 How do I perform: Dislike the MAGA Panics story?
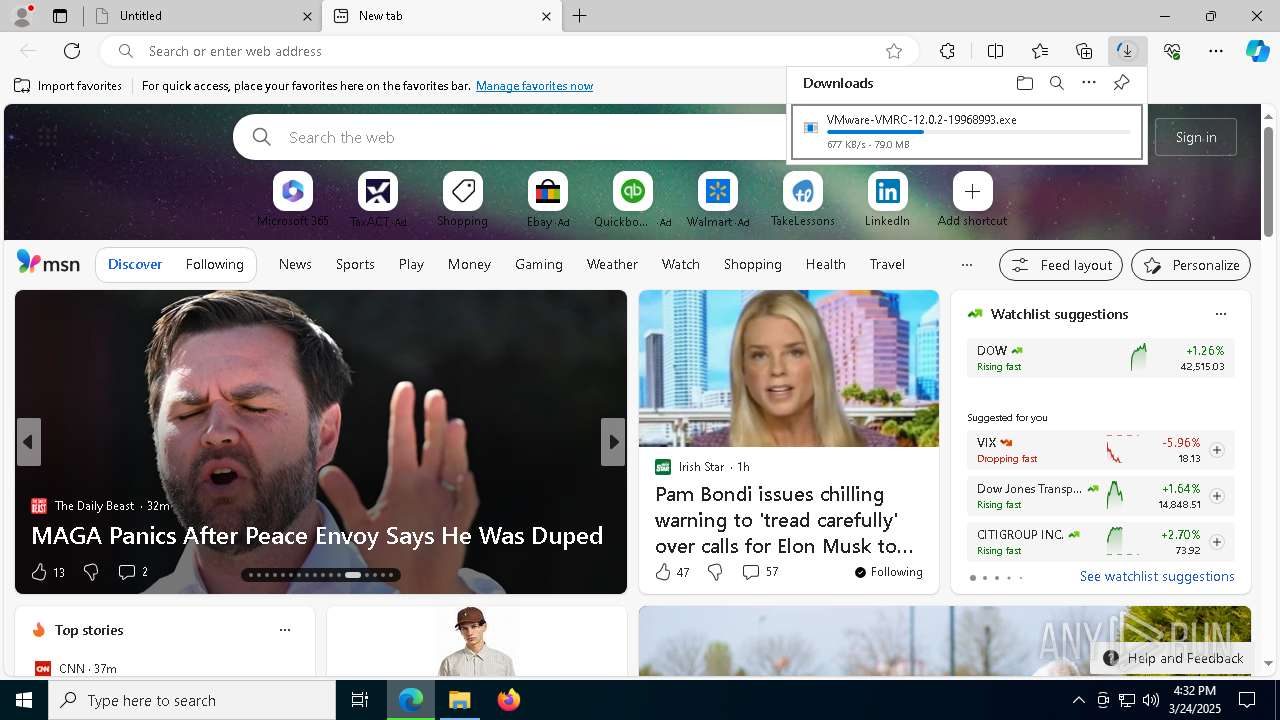pyautogui.click(x=91, y=572)
